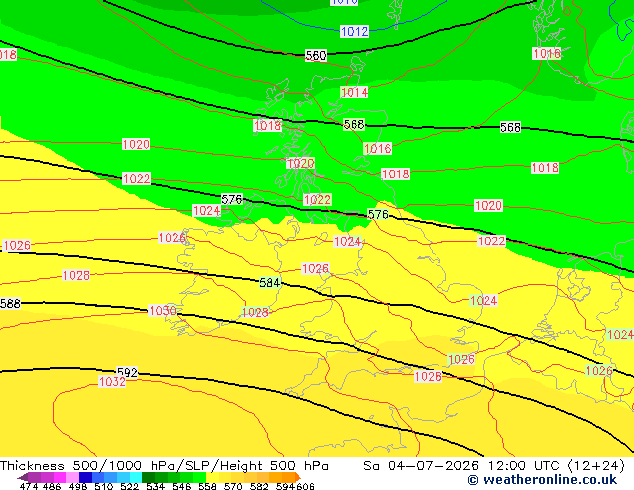Click the 522 legend scale value
This screenshot has height=490, width=634.
pos(129,486)
